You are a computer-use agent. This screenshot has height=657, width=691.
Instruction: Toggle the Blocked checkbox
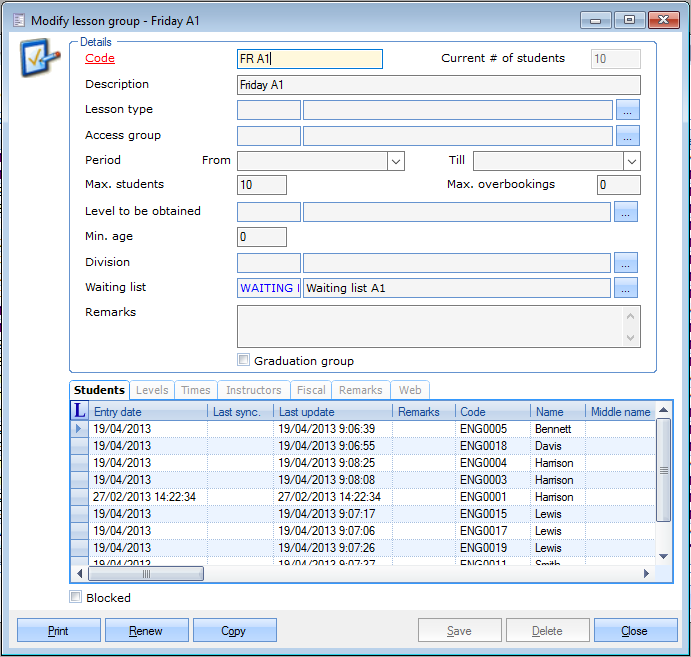click(76, 598)
